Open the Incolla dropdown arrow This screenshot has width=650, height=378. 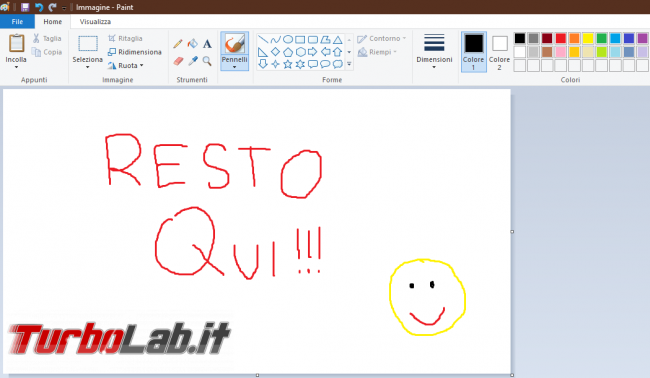tap(17, 67)
